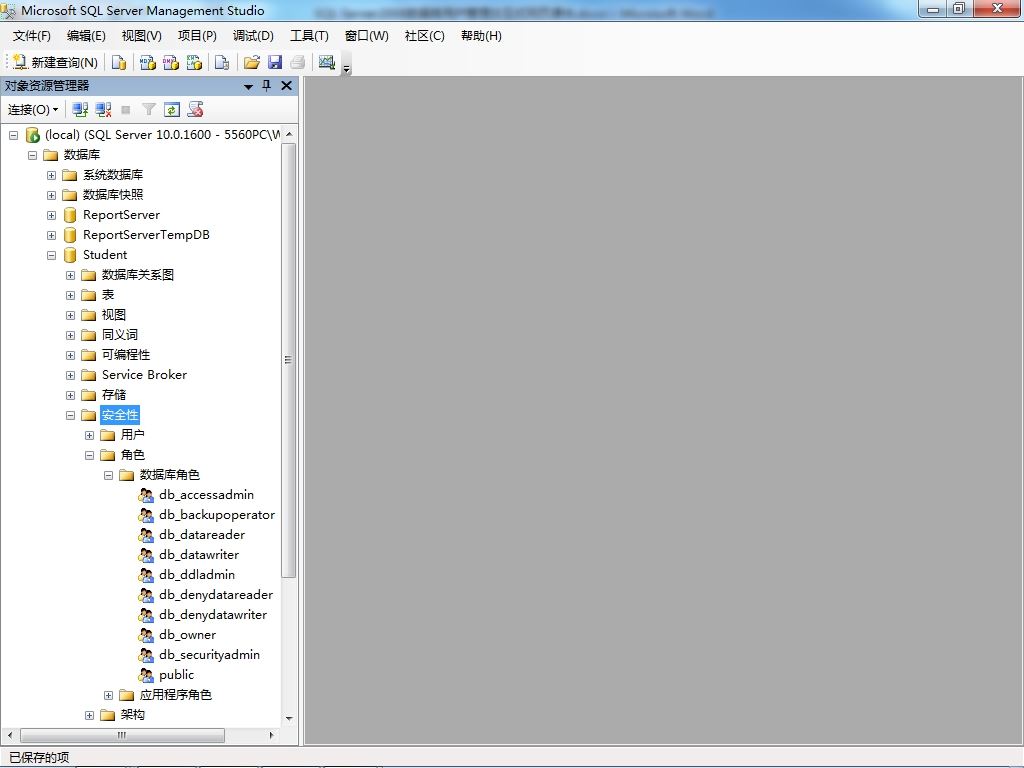
Task: Open Object Explorer window position dropdown arrow
Action: (x=248, y=86)
